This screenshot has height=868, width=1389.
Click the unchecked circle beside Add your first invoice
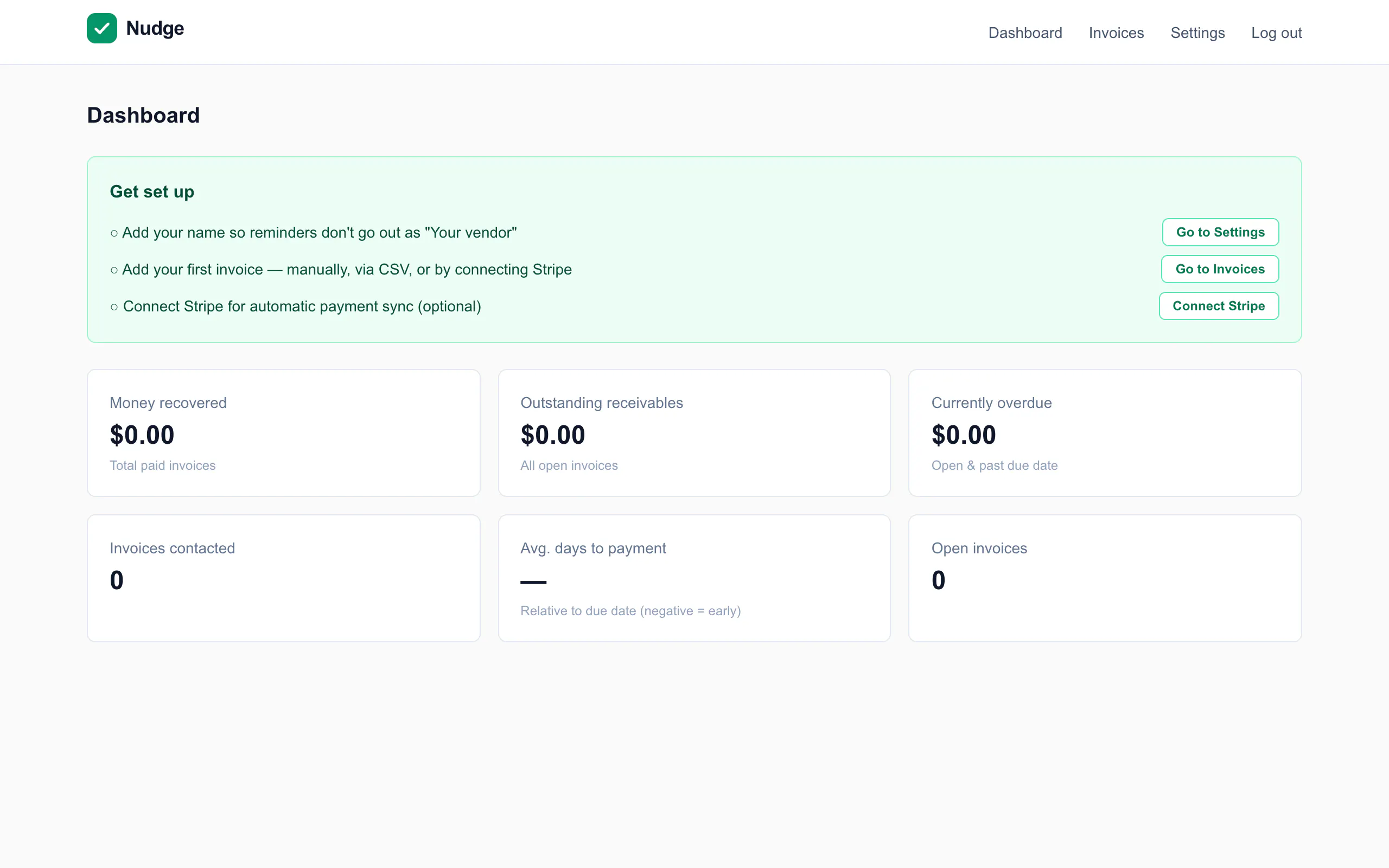coord(114,270)
